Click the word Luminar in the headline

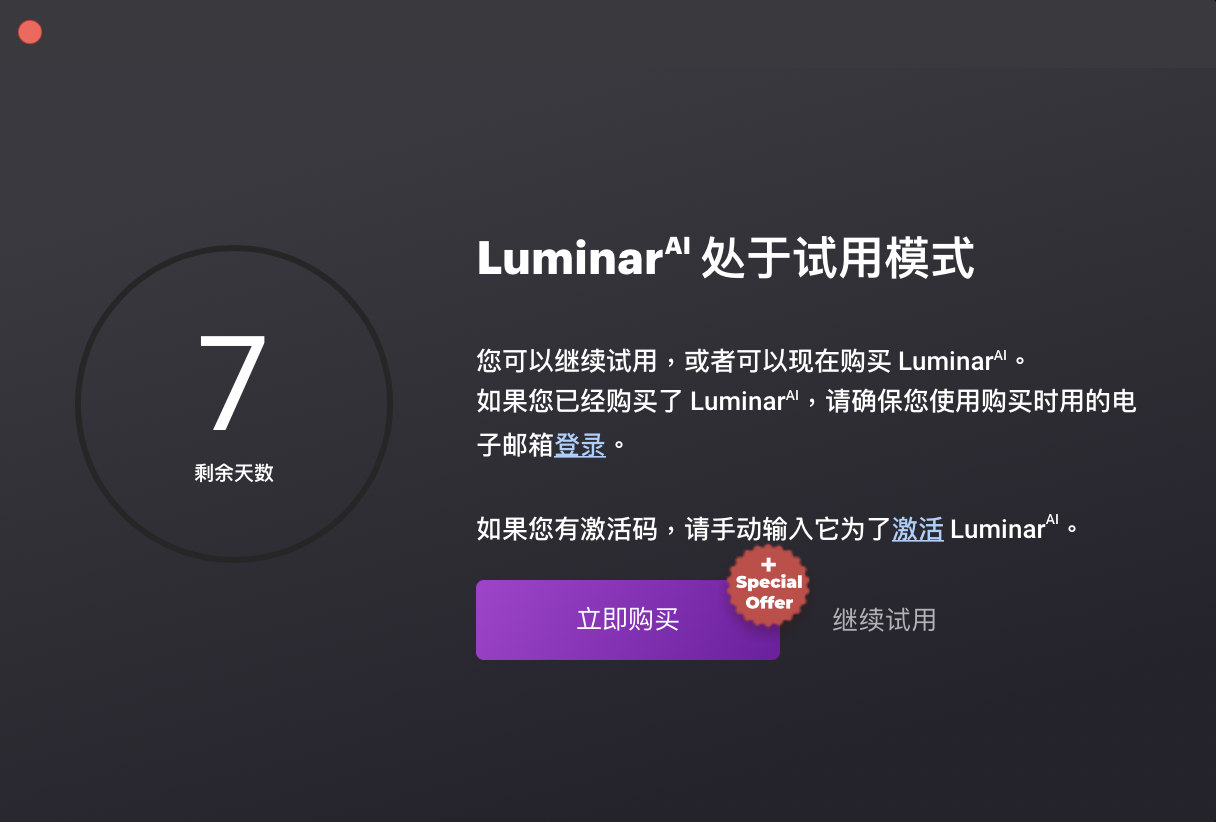tap(570, 260)
